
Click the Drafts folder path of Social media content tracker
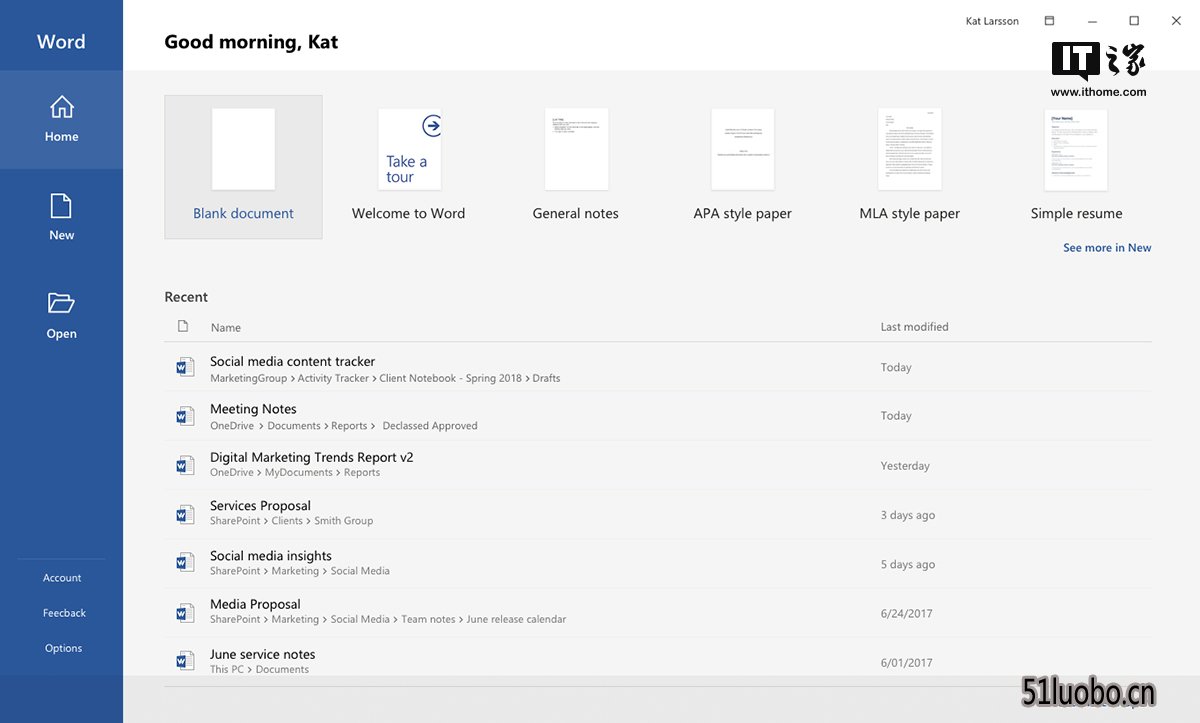pyautogui.click(x=546, y=378)
